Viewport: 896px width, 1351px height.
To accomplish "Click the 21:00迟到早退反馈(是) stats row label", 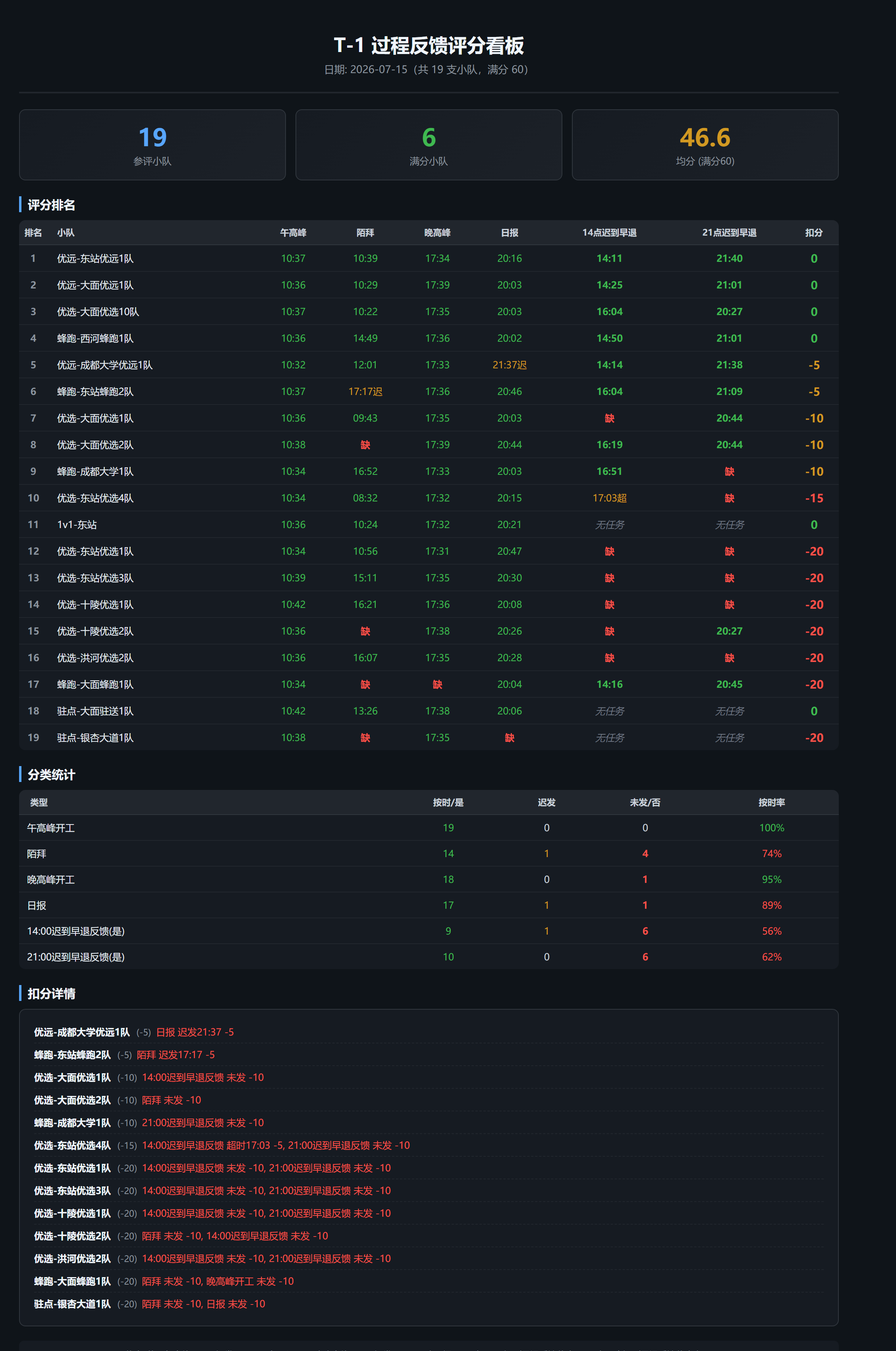I will [x=76, y=956].
